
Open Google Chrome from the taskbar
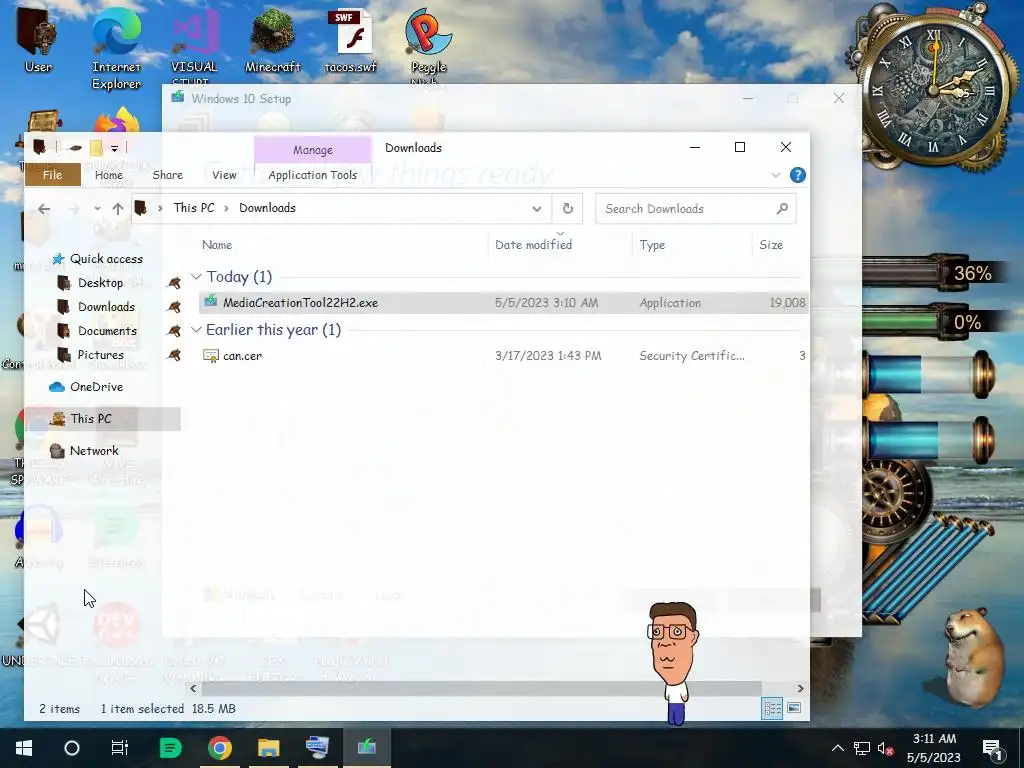pos(219,748)
